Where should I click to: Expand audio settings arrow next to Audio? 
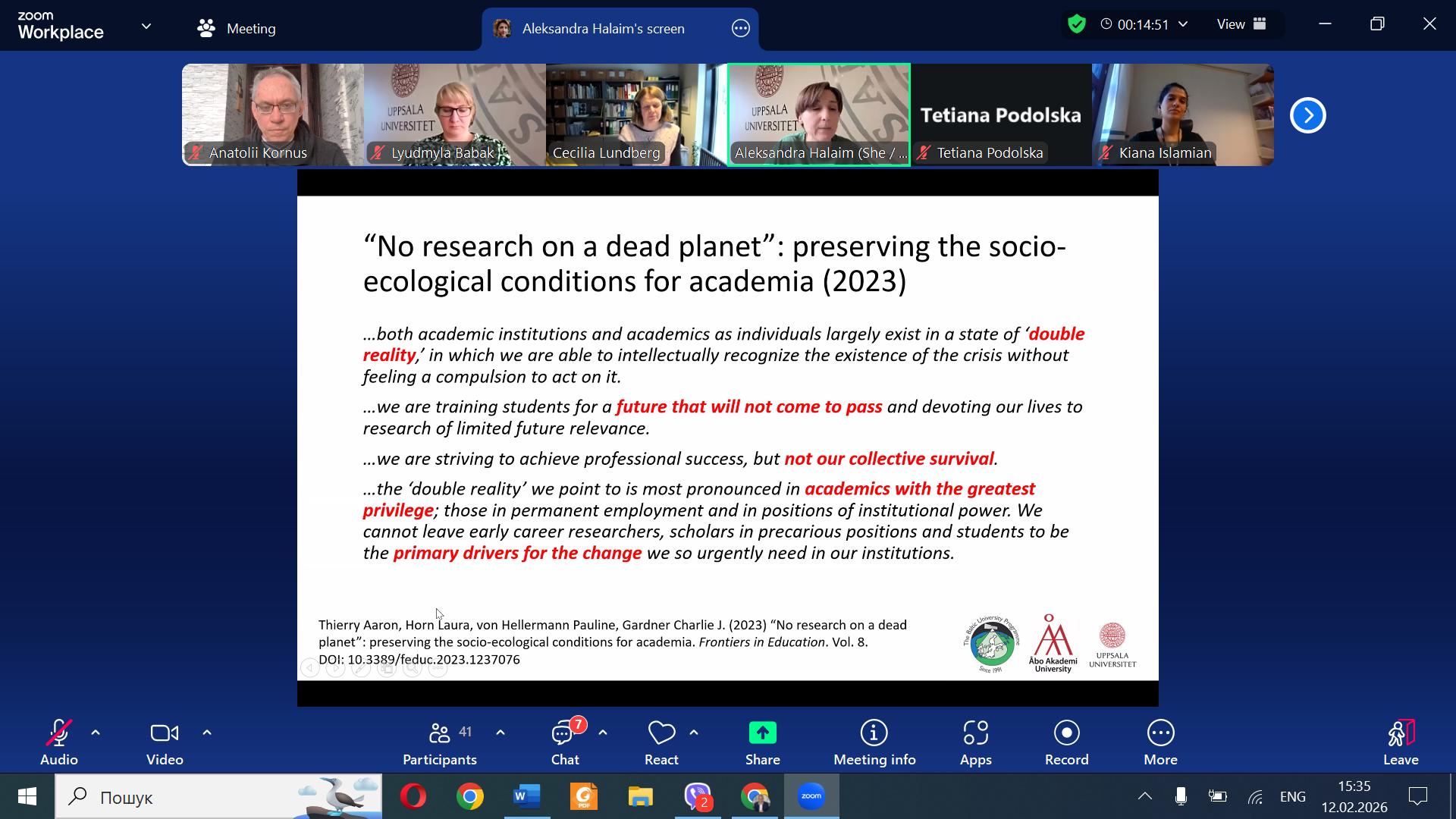pos(96,733)
